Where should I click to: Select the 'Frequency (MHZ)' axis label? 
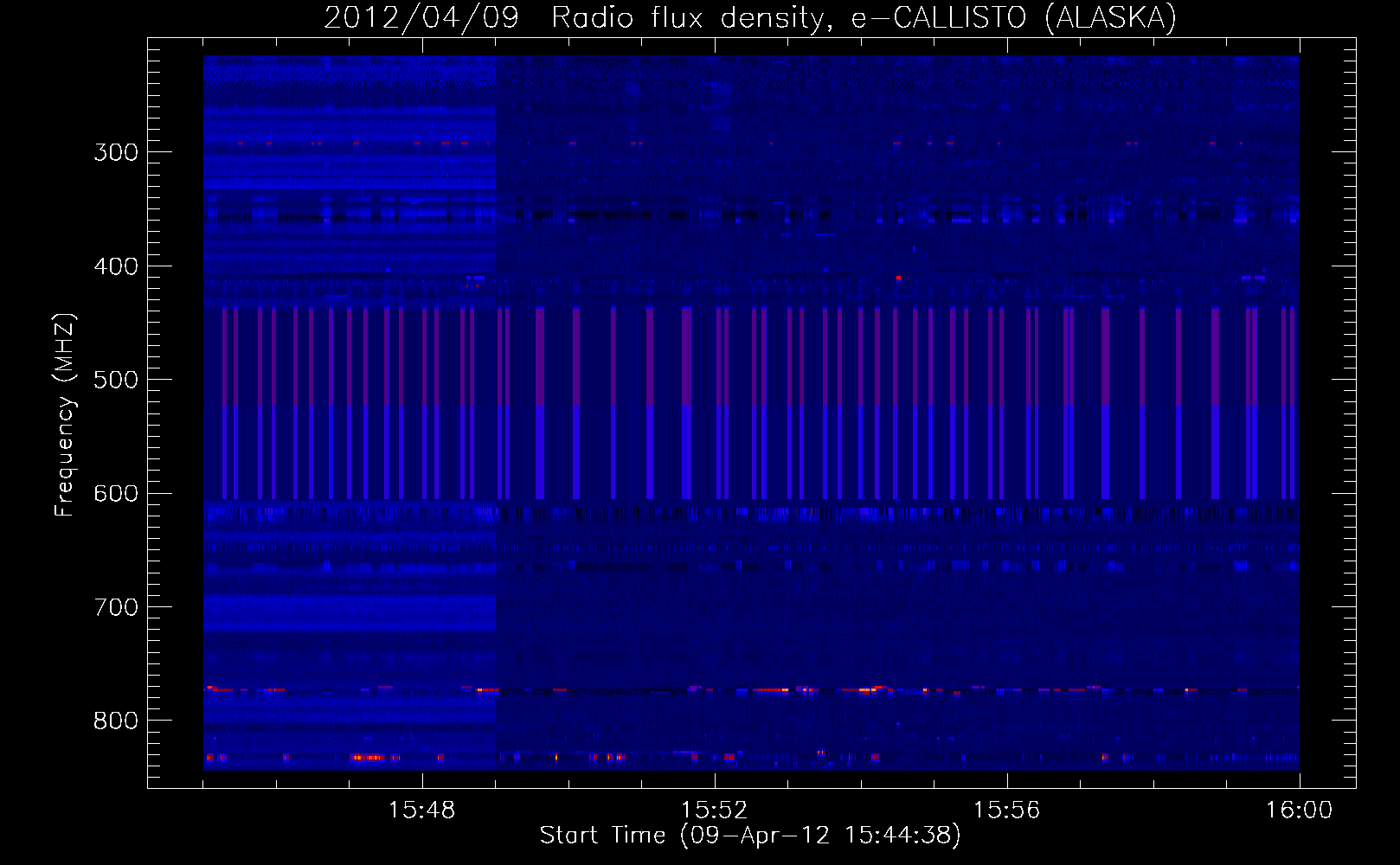[x=65, y=414]
